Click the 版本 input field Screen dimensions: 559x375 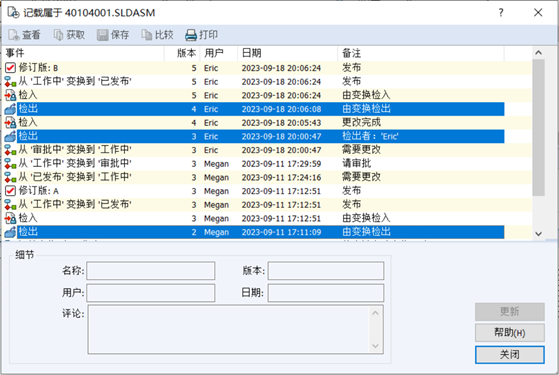(x=326, y=271)
